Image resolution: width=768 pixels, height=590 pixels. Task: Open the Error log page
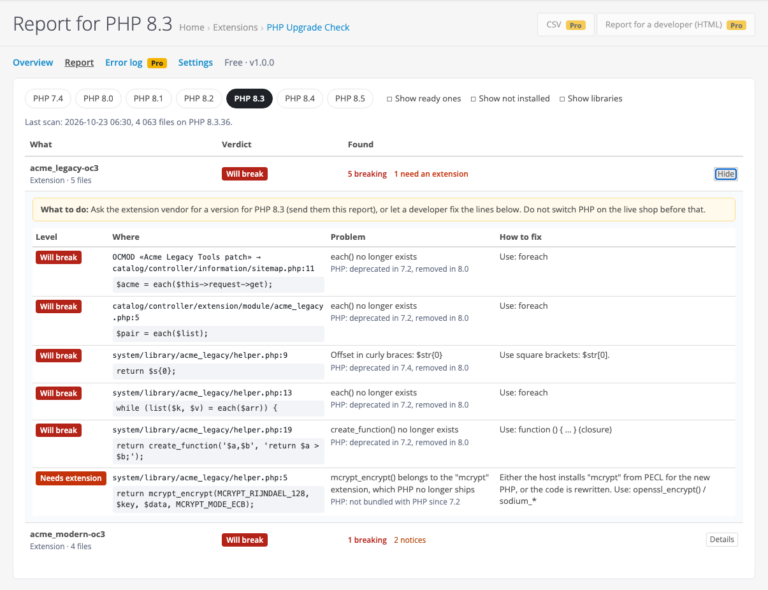(123, 63)
